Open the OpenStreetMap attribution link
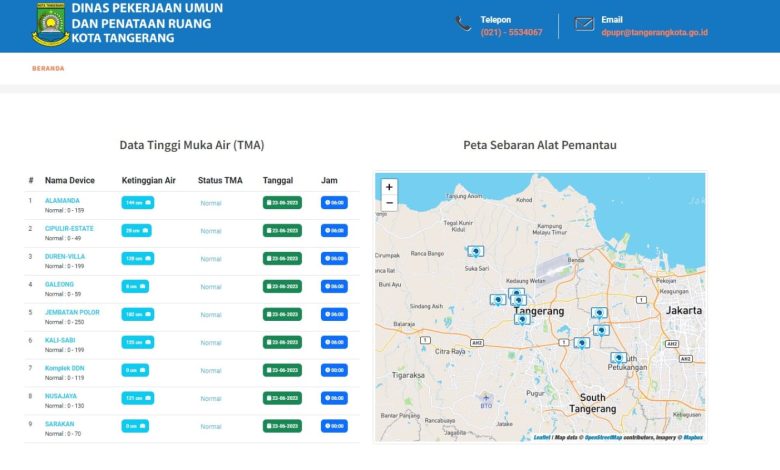 (602, 437)
